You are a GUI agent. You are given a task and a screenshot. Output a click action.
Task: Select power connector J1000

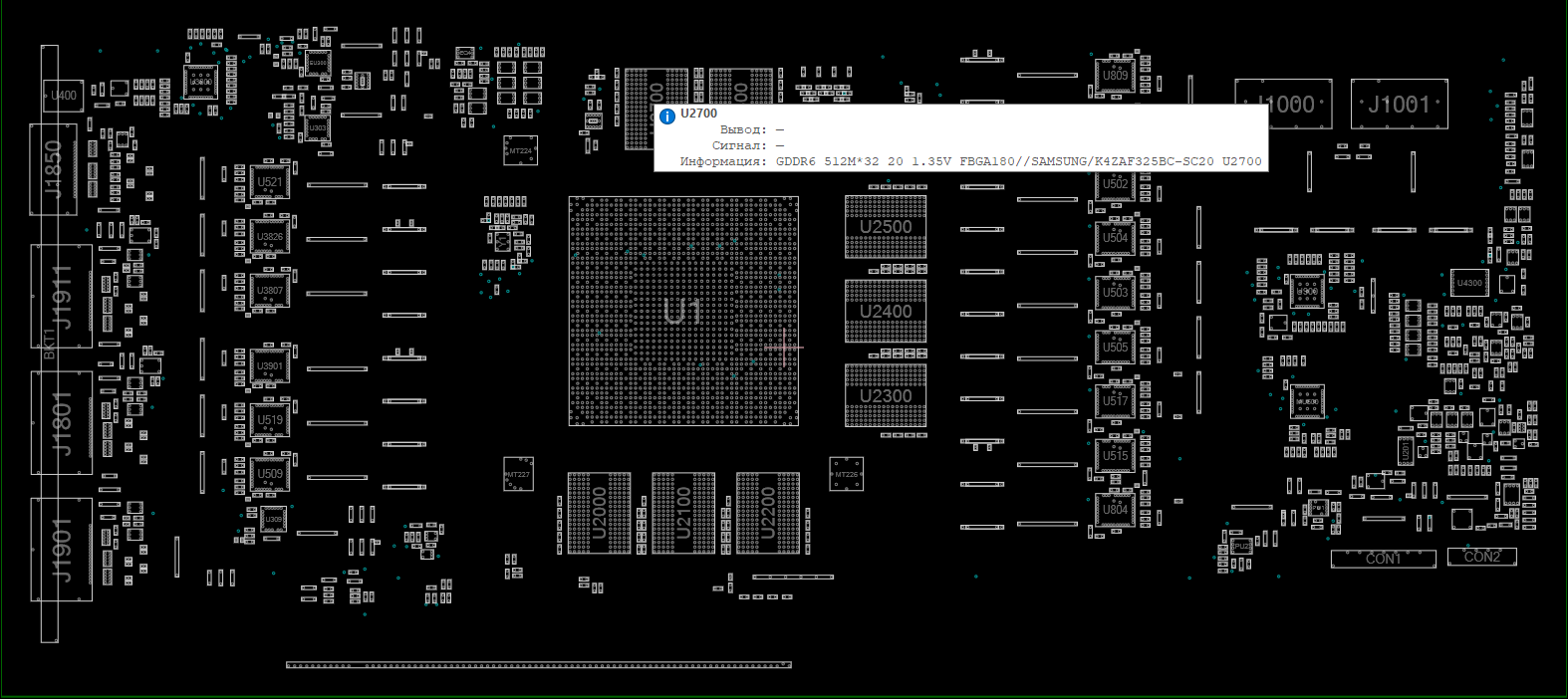[1283, 105]
